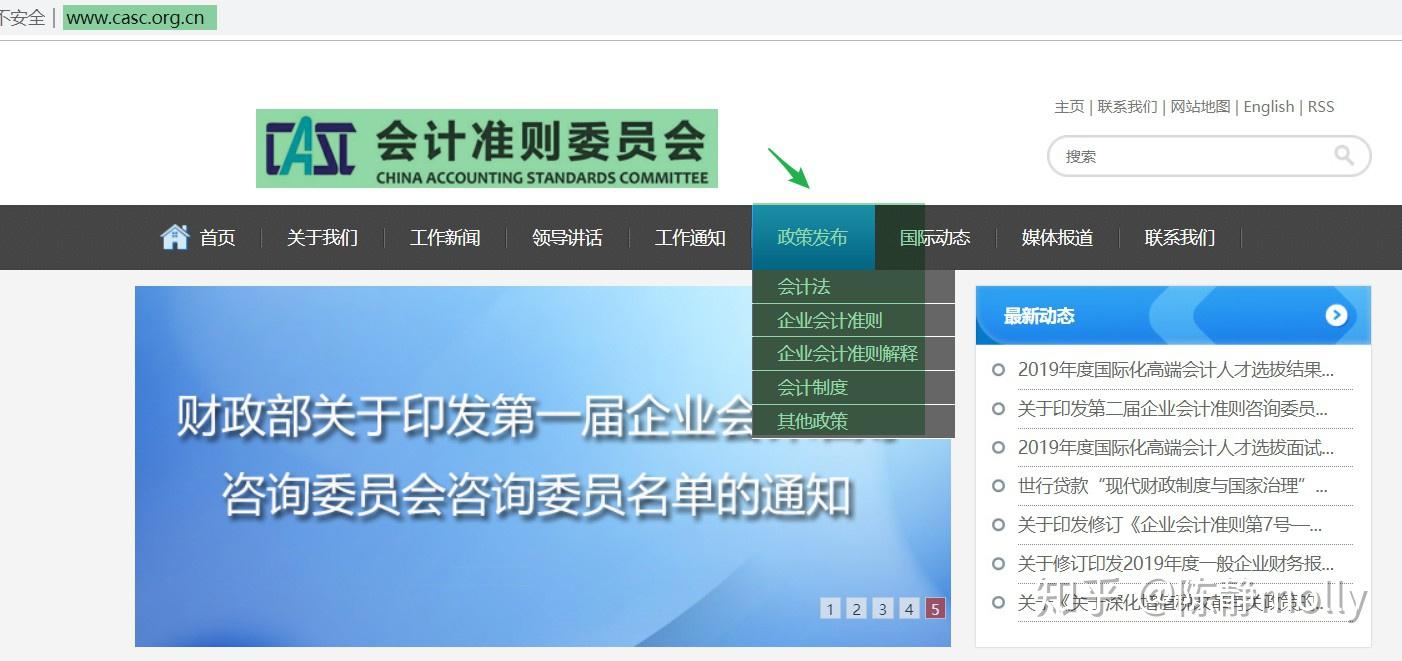
Task: Open 最新动态 via the circular arrow icon
Action: 1336,315
